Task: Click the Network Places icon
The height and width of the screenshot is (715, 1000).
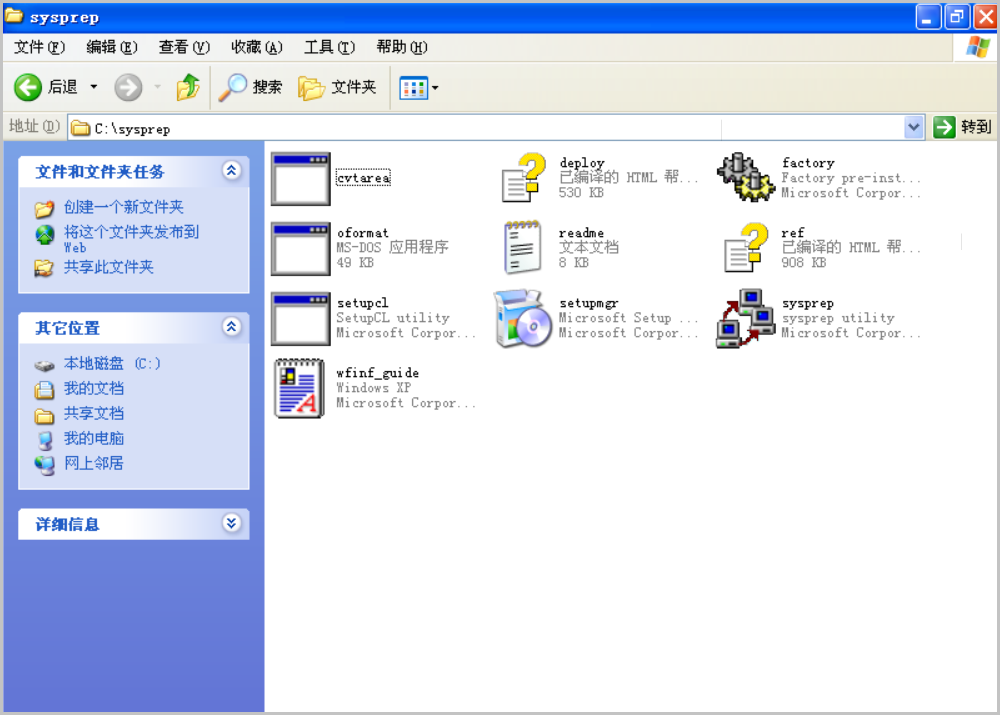Action: 45,465
